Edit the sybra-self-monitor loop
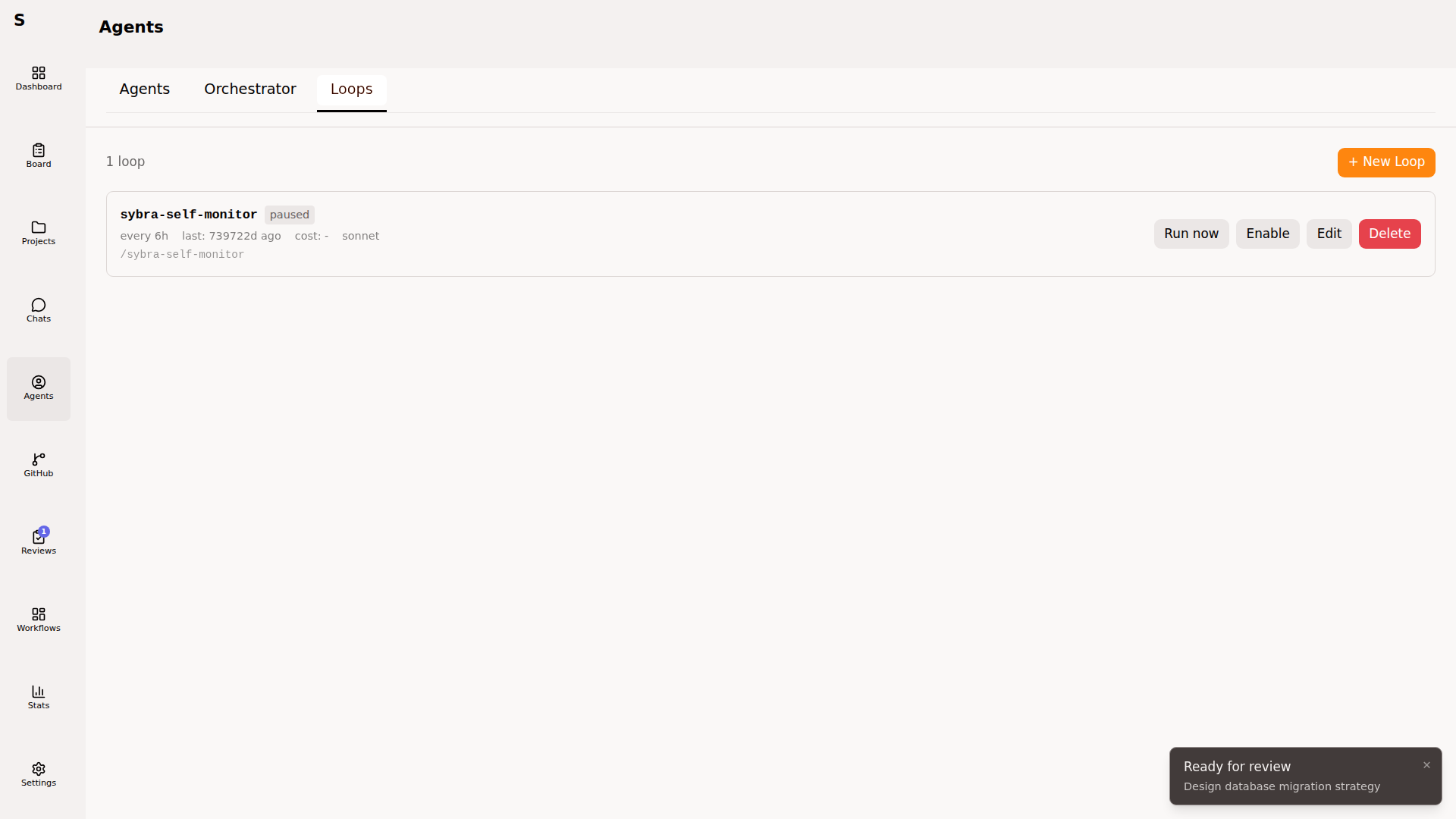 (1329, 234)
